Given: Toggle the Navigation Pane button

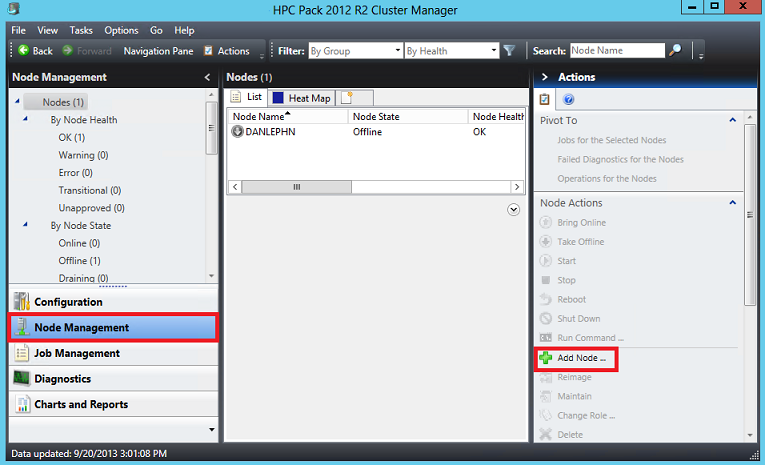Looking at the screenshot, I should point(158,51).
